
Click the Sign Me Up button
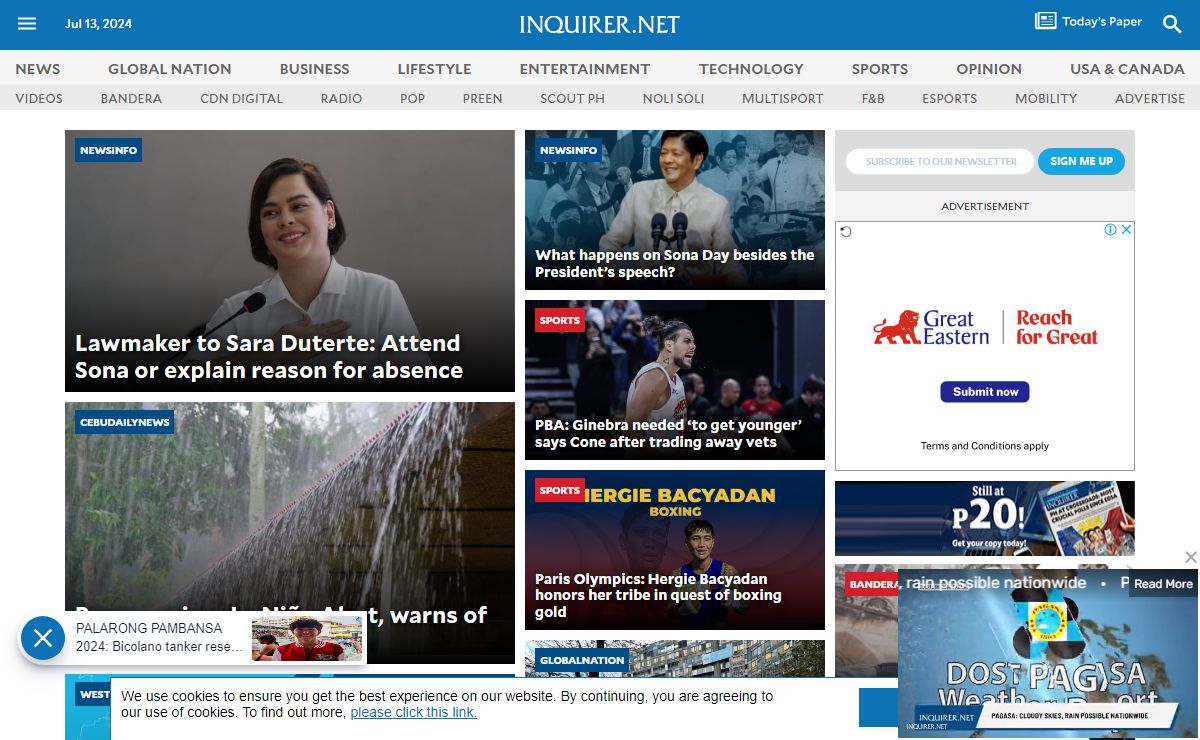click(1081, 161)
